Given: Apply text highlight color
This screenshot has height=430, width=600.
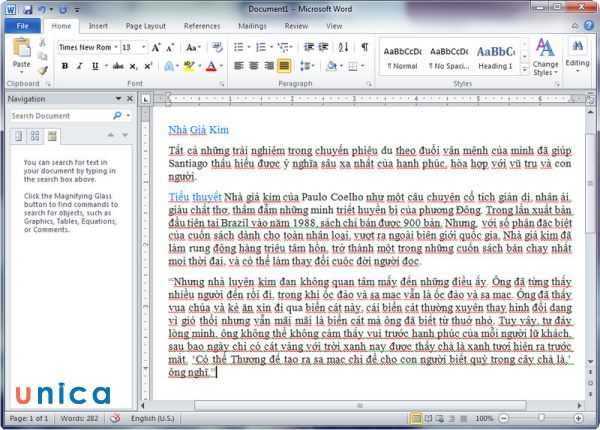Looking at the screenshot, I should click(x=188, y=66).
